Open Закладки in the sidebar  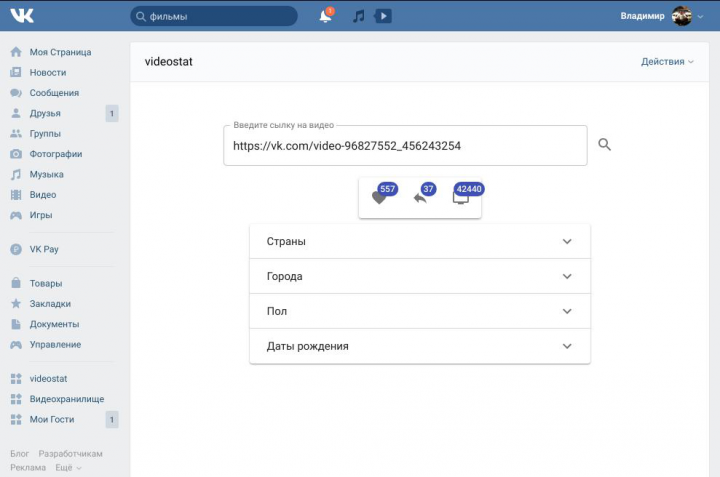50,303
